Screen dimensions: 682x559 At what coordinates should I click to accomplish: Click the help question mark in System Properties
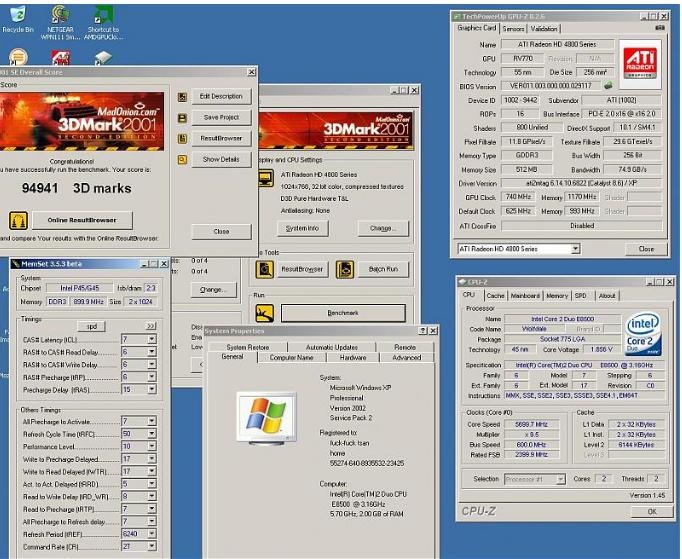(x=423, y=331)
